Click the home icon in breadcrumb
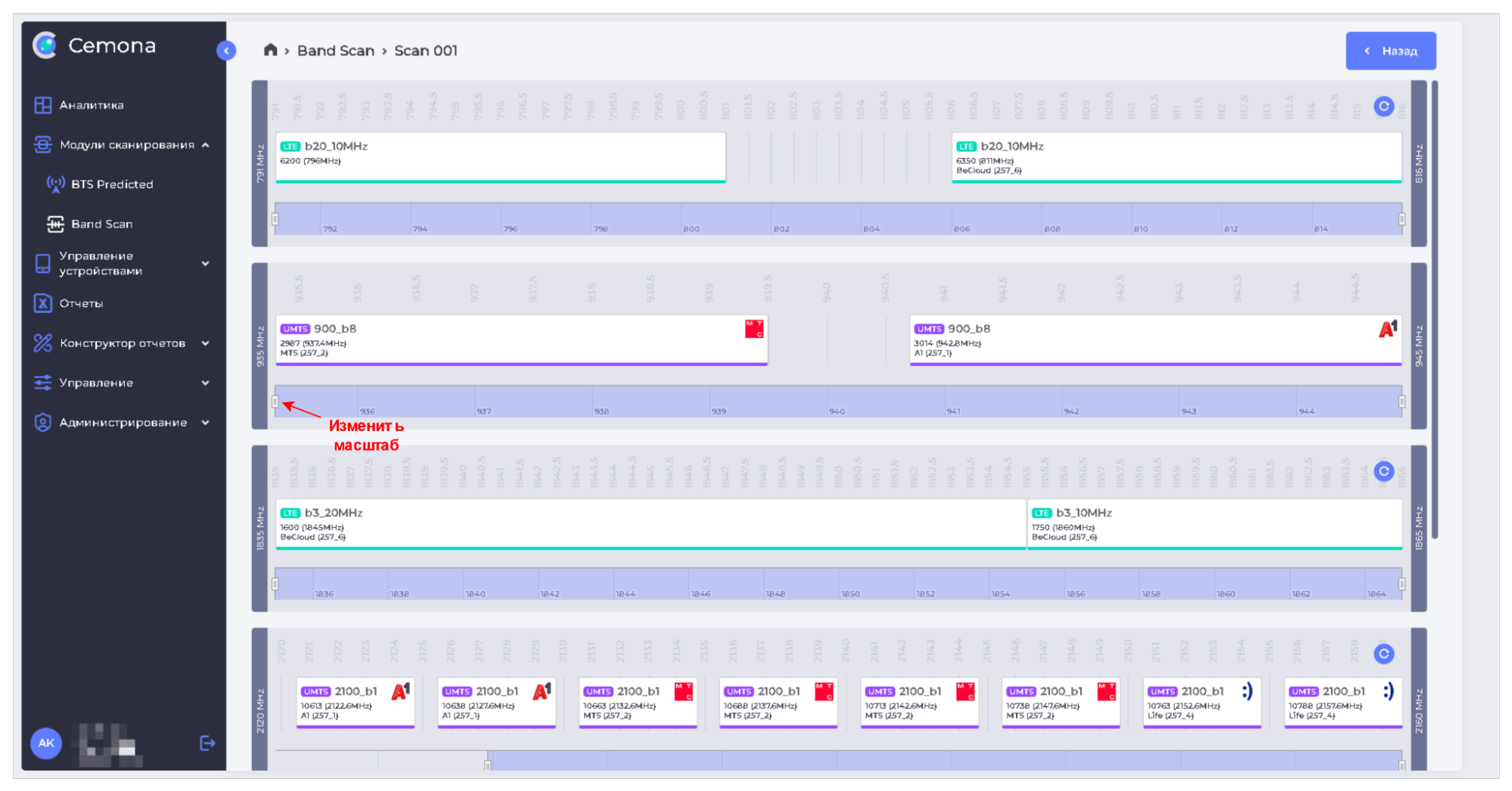 coord(270,51)
